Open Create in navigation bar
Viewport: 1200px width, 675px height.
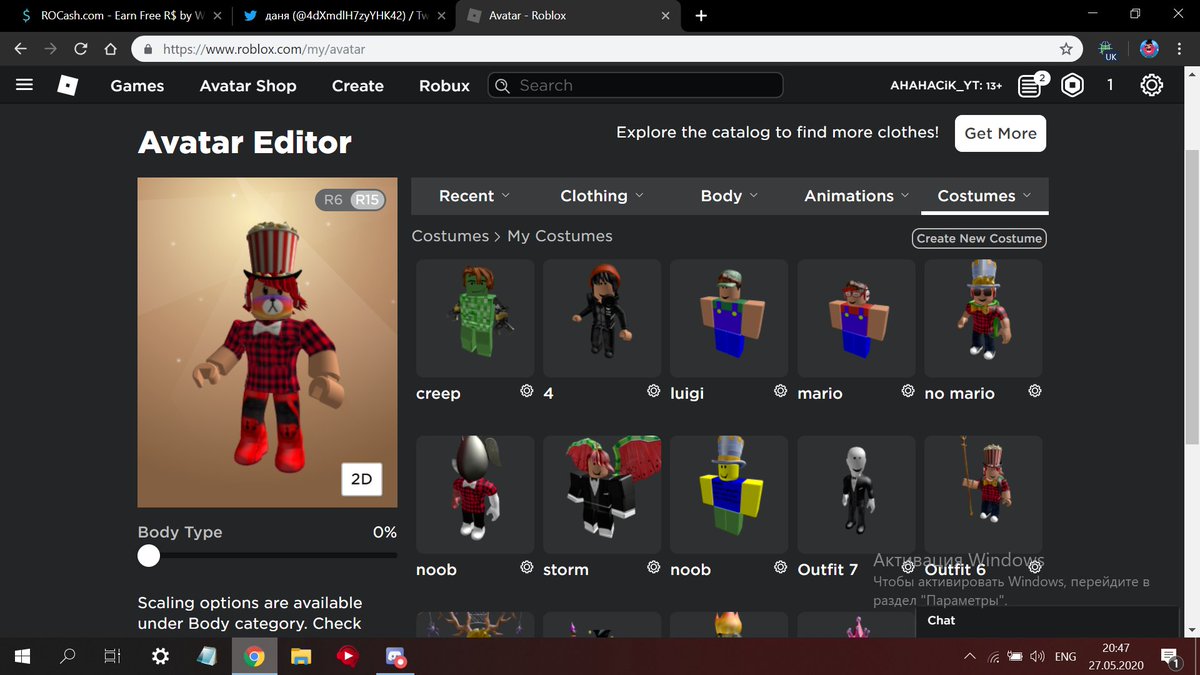(x=358, y=86)
